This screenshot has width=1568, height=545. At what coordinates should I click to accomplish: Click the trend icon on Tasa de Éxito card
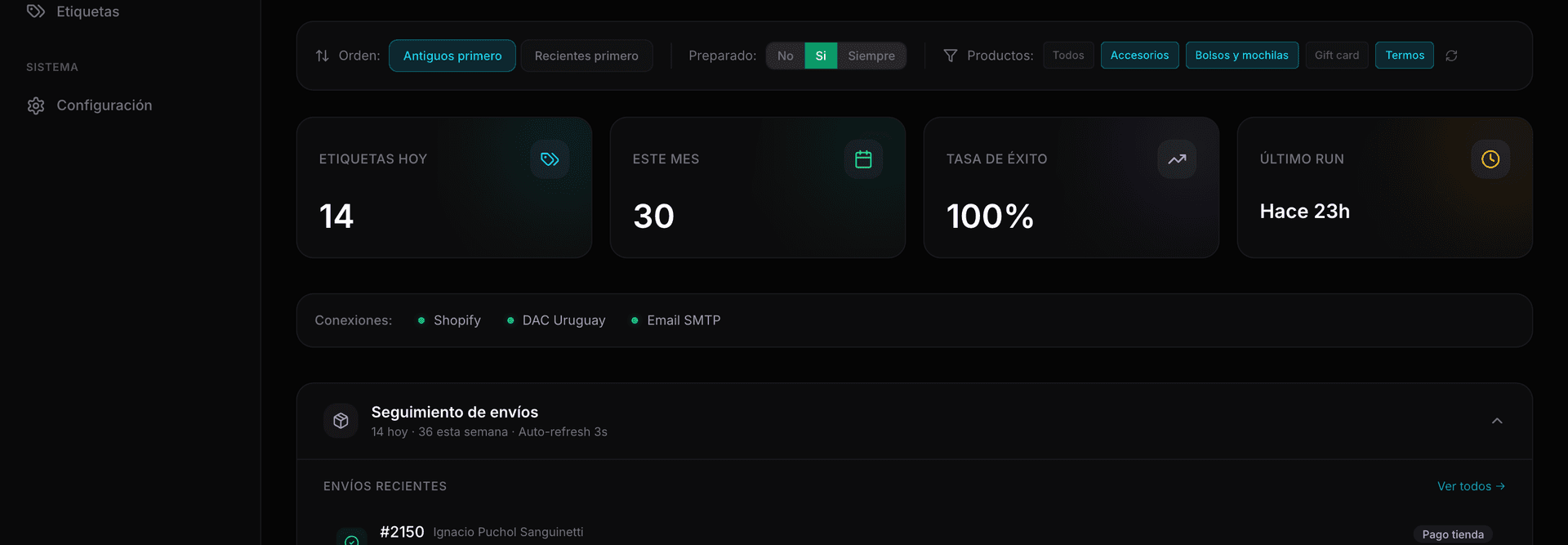1177,159
